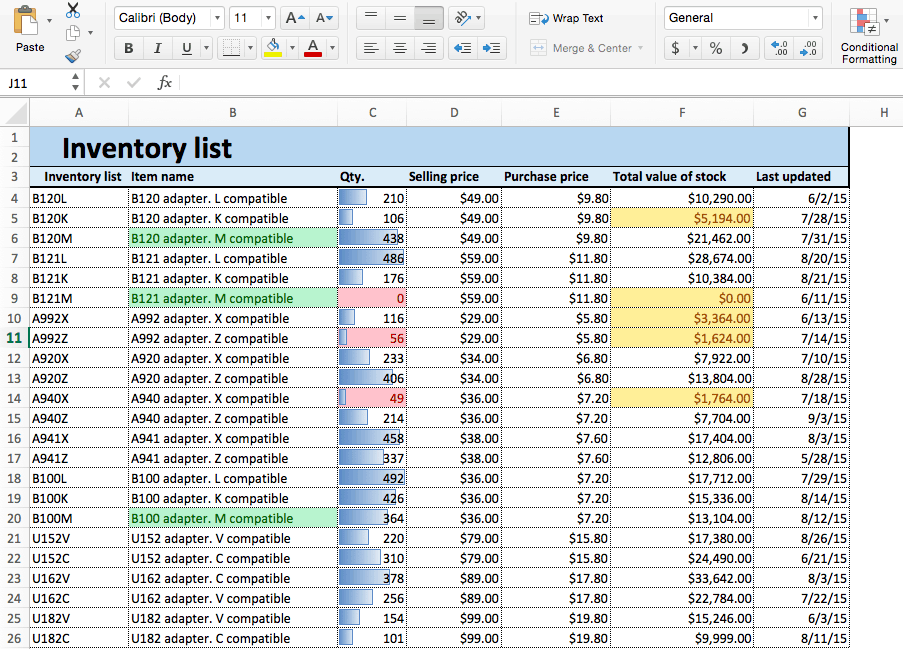Click the Wrap Text button
The image size is (903, 649).
point(567,18)
